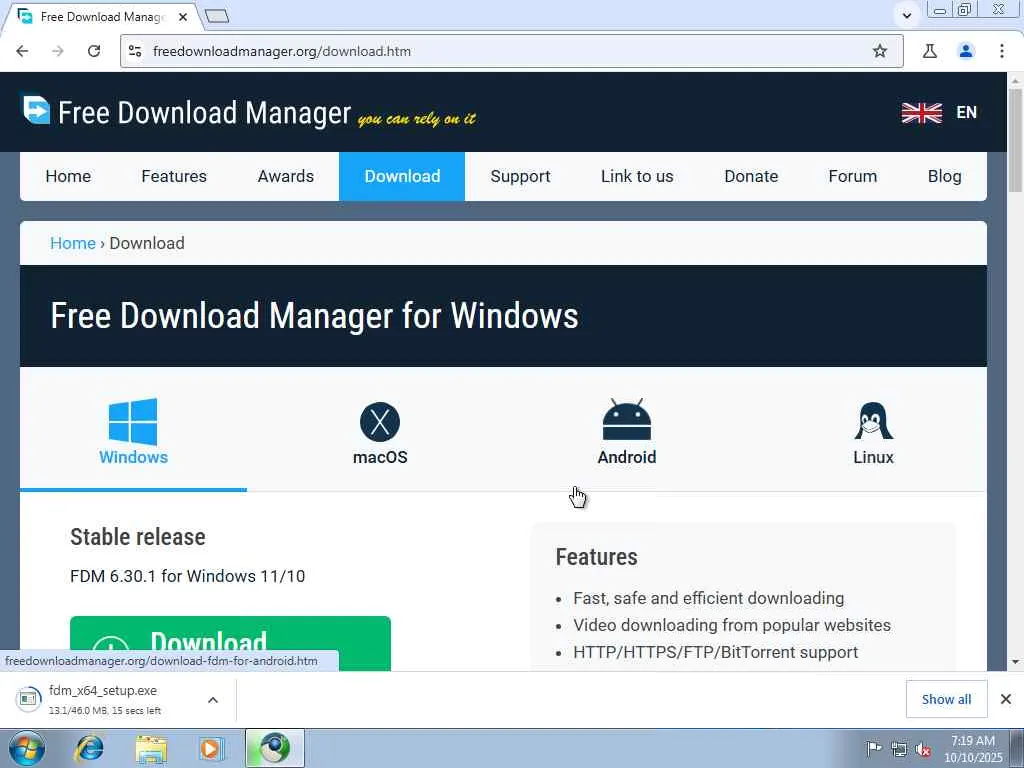Click the browser forward arrow

click(58, 51)
